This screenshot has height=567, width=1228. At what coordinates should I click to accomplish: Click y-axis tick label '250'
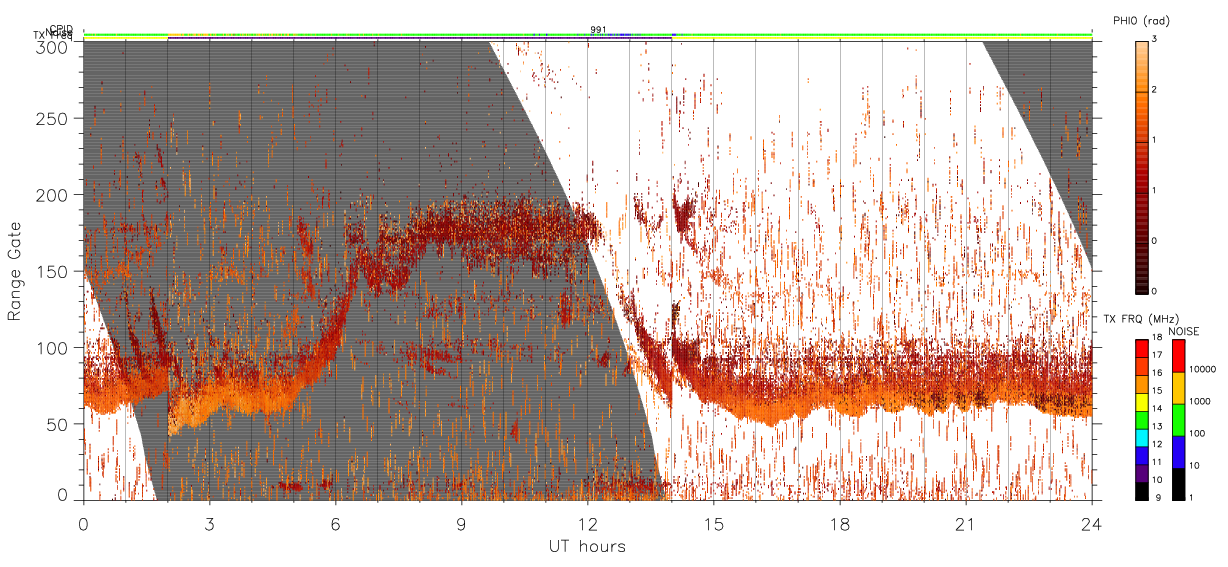52,119
